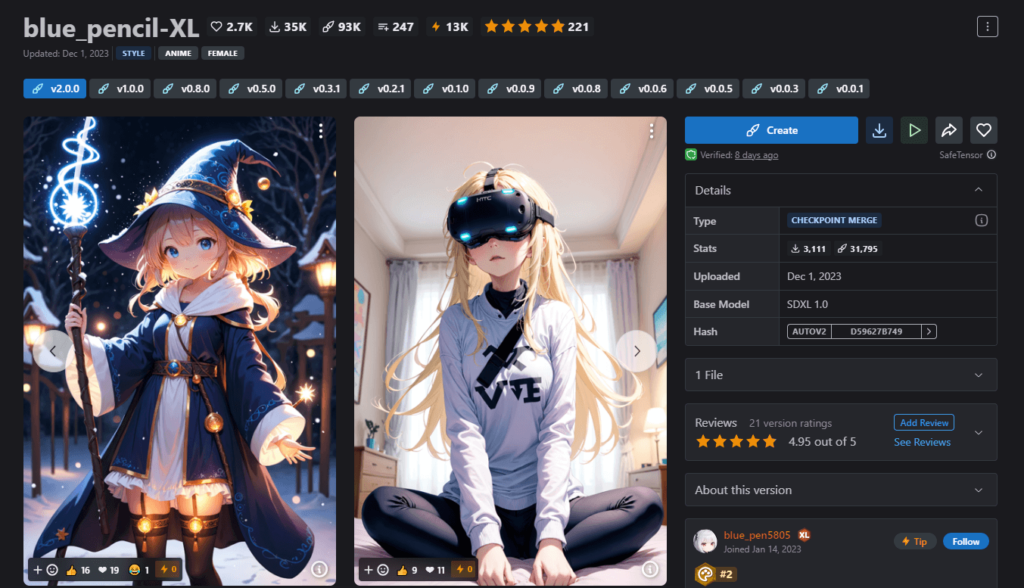Click the share arrow icon
Image resolution: width=1024 pixels, height=588 pixels.
coord(948,130)
